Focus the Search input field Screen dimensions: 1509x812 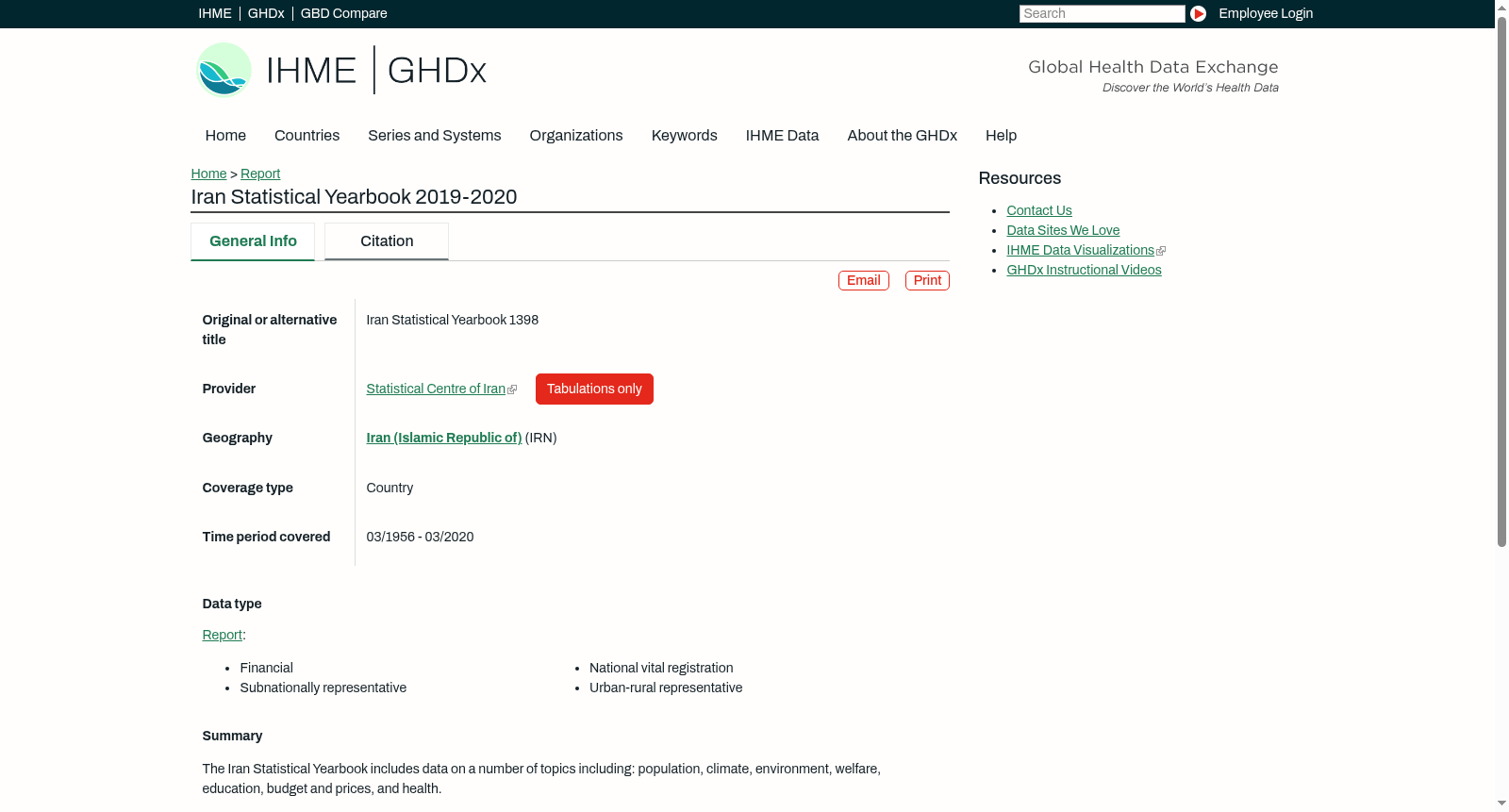(1102, 13)
